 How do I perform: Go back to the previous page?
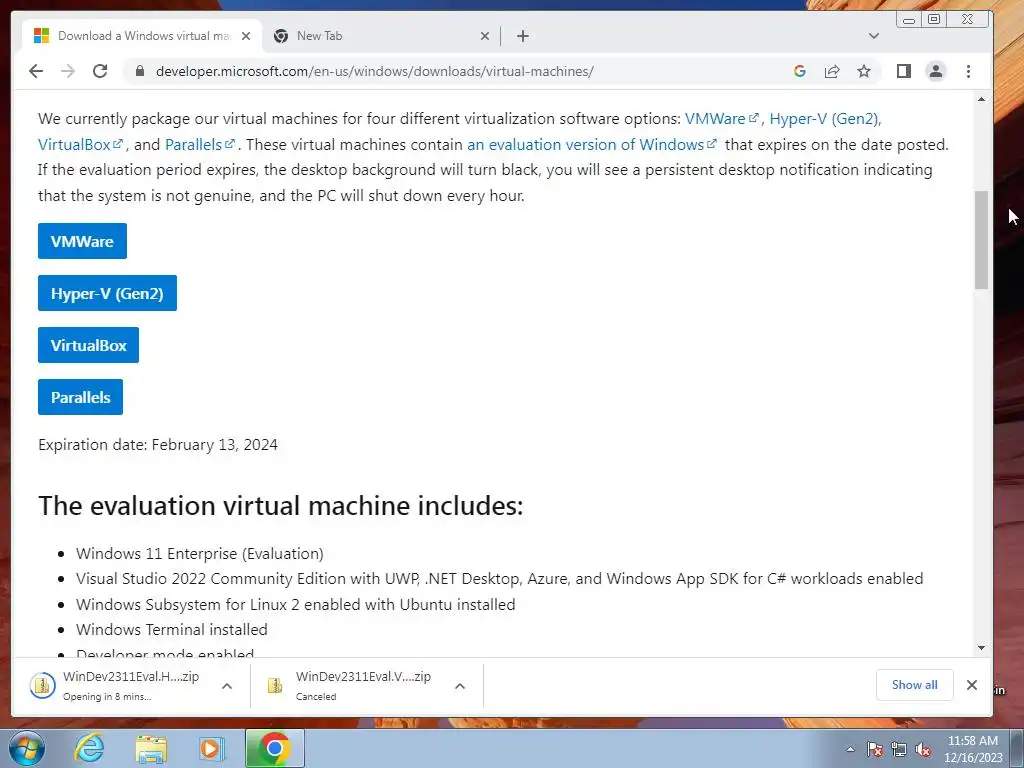(x=36, y=71)
